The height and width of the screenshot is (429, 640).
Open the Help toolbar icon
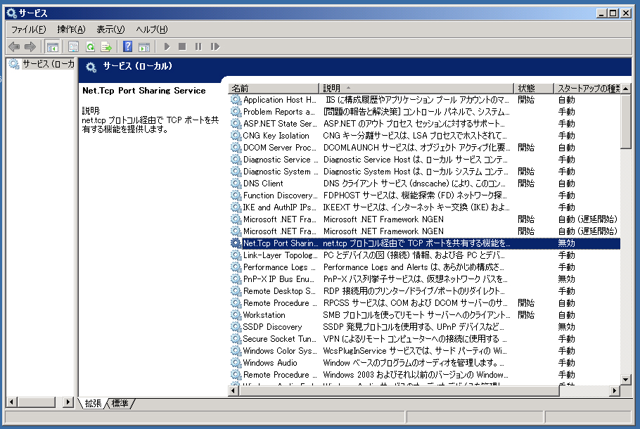pyautogui.click(x=128, y=47)
